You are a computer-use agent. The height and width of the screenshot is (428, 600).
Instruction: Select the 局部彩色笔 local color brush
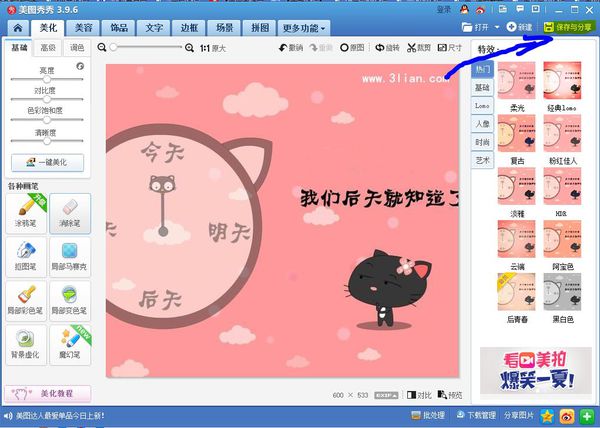click(26, 301)
